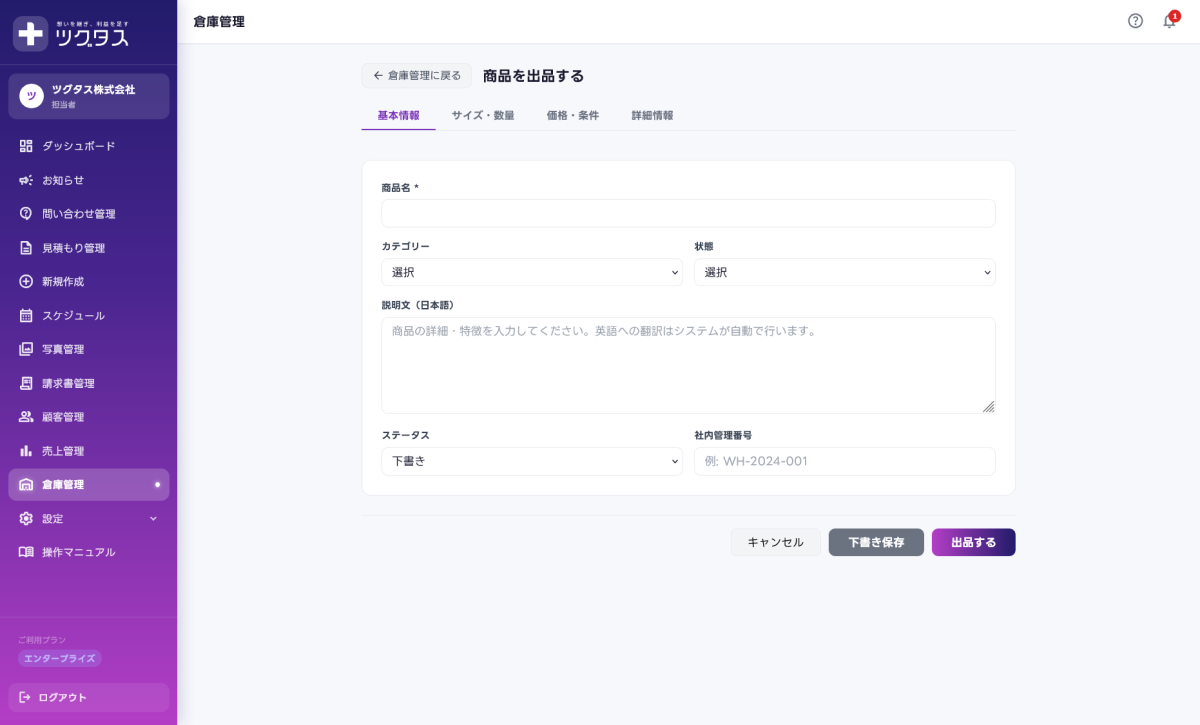This screenshot has height=725, width=1200.
Task: Click the 商品を出品する heading
Action: pos(533,76)
